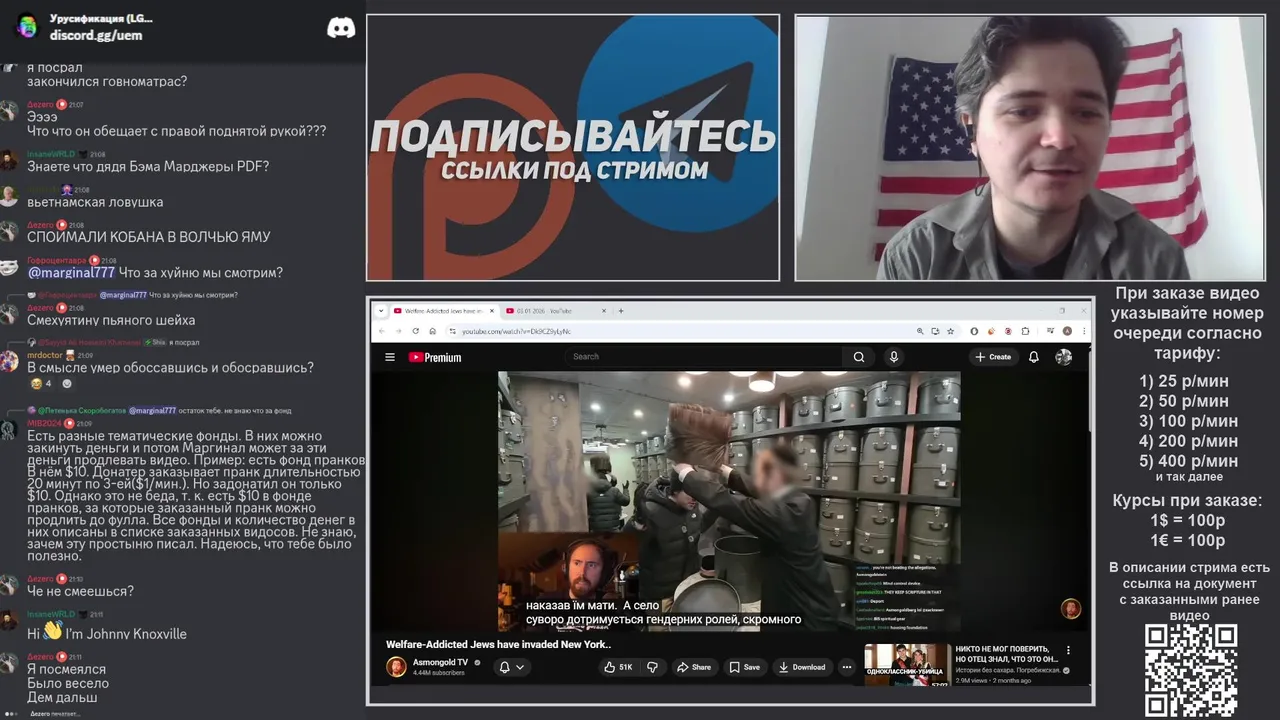Open subscription notification bell dropdown
1280x720 pixels.
pyautogui.click(x=512, y=667)
